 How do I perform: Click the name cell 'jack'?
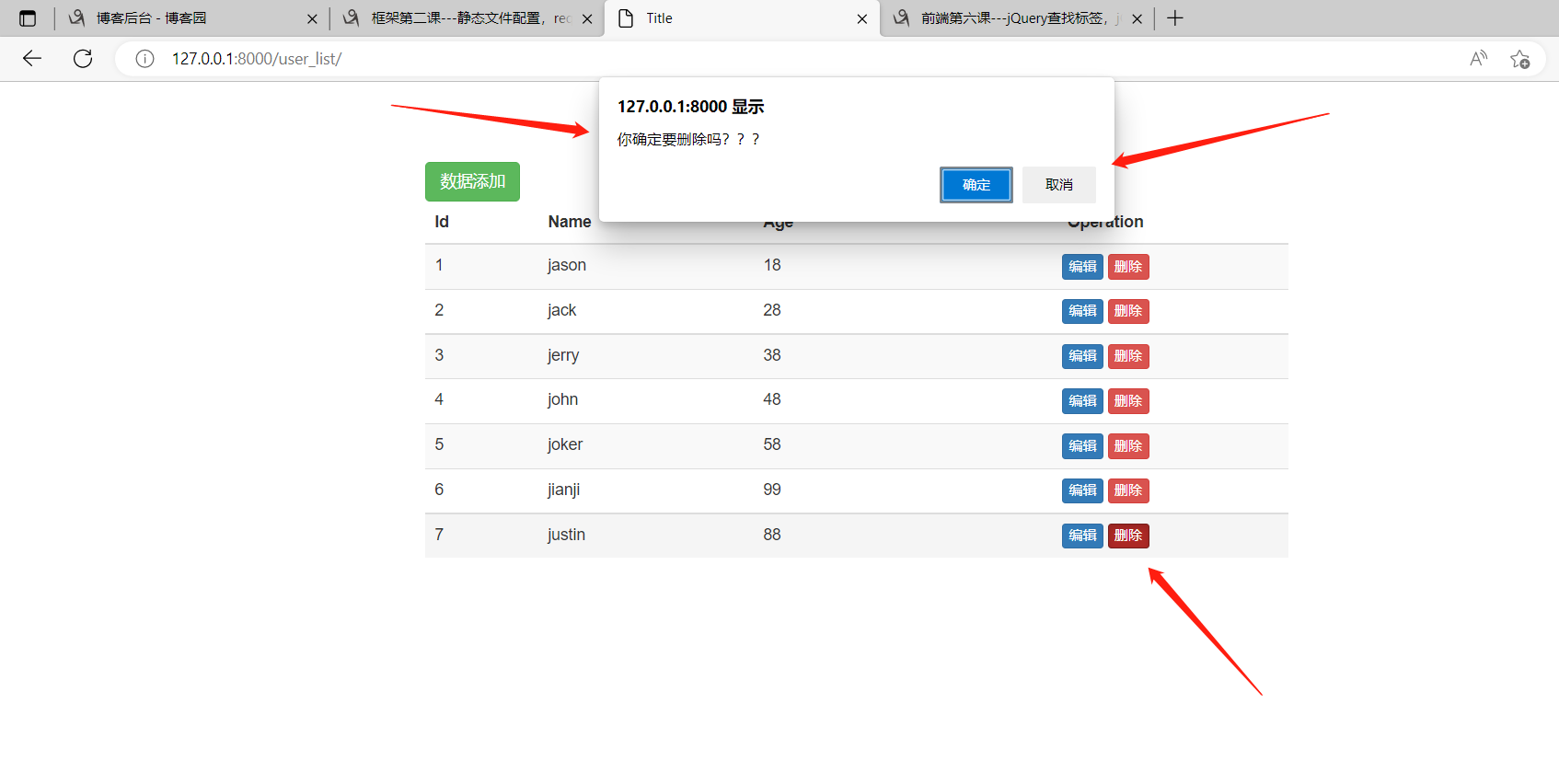click(x=561, y=310)
